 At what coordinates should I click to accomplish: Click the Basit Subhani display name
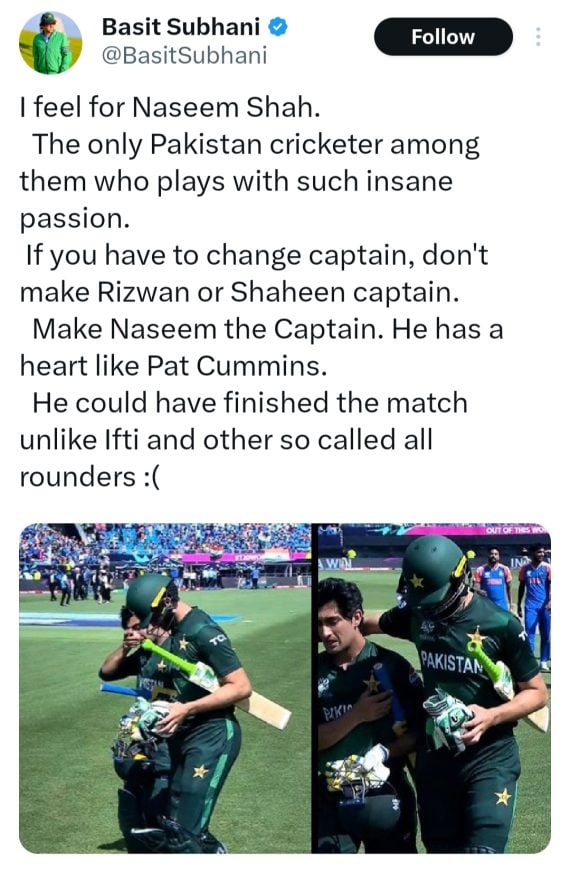coord(181,27)
